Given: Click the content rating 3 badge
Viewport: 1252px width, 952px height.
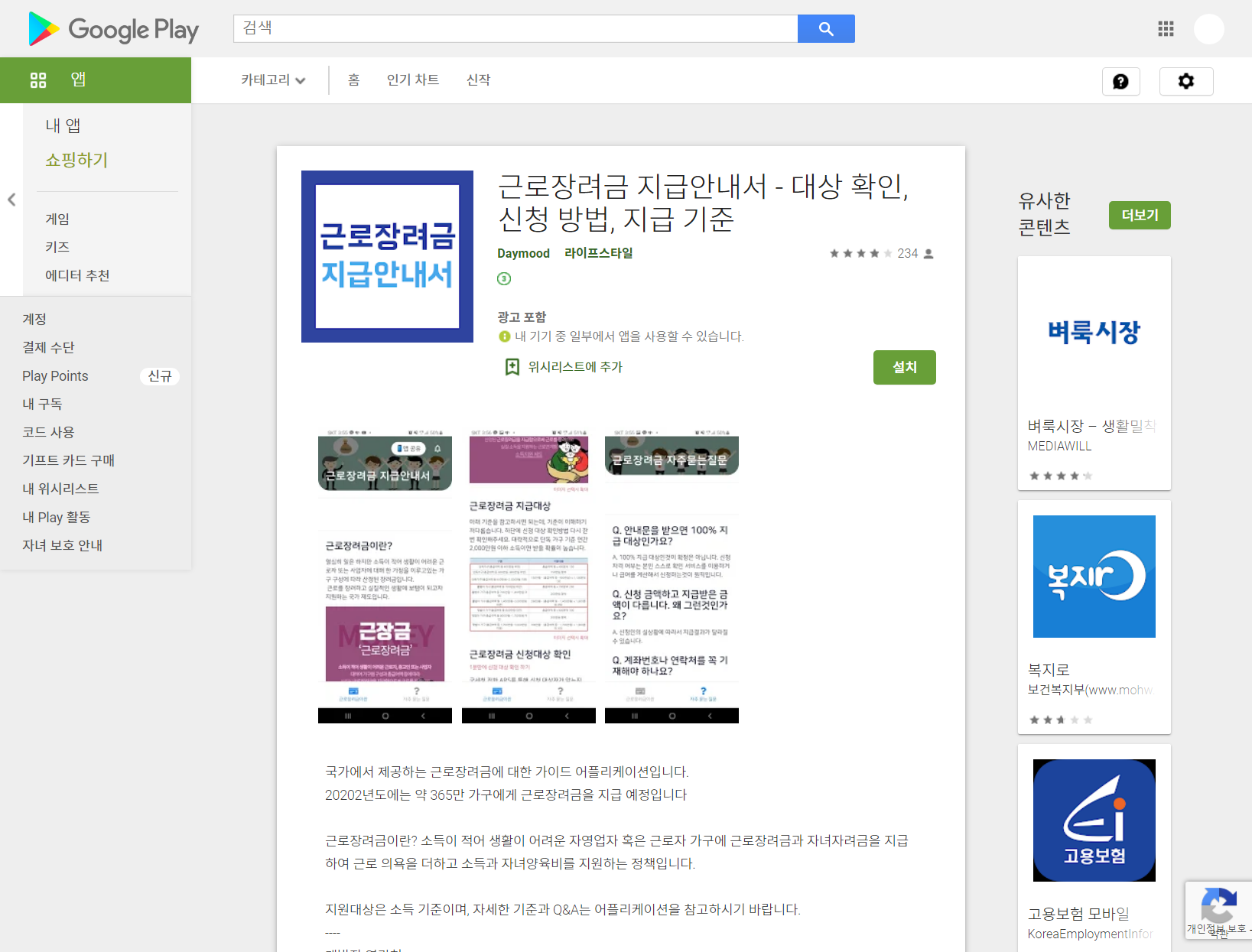Looking at the screenshot, I should coord(504,278).
